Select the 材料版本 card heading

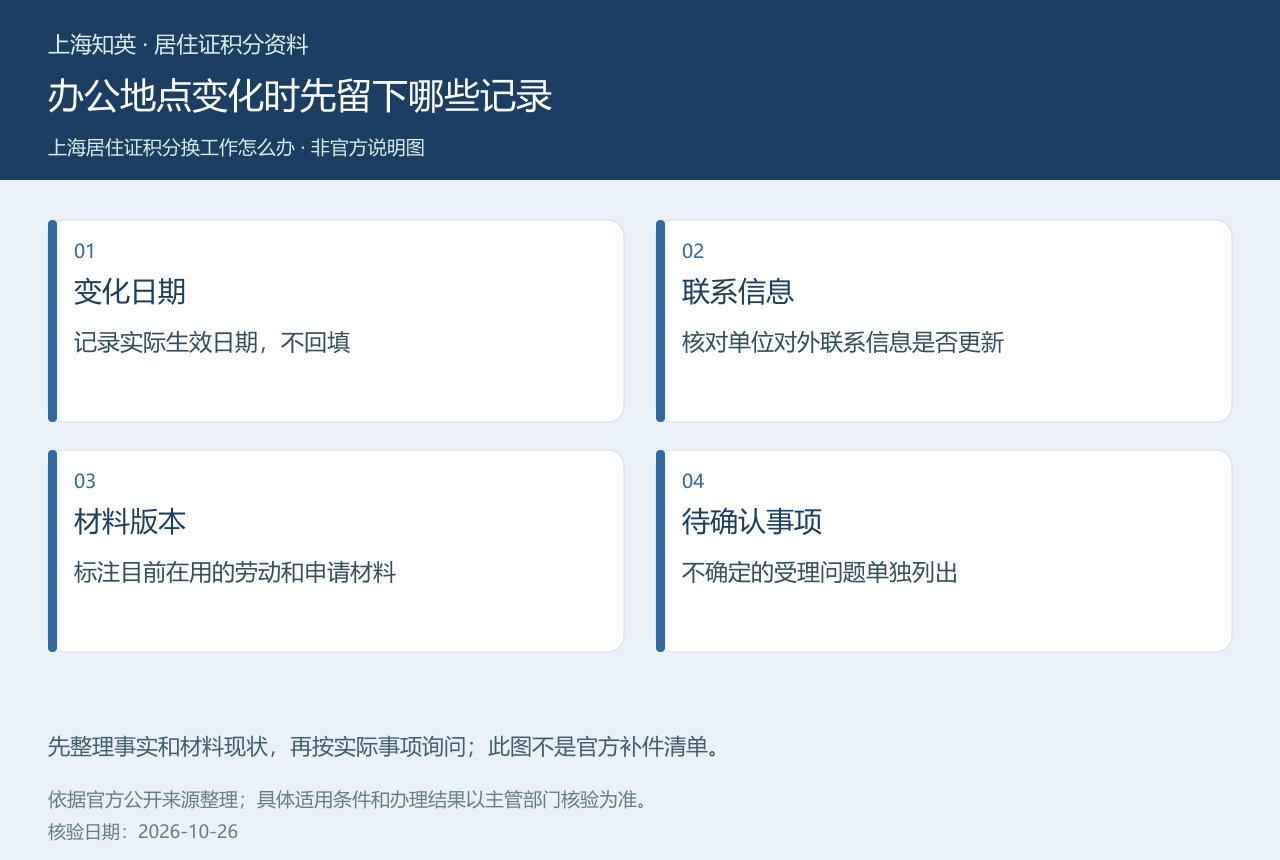(x=130, y=522)
